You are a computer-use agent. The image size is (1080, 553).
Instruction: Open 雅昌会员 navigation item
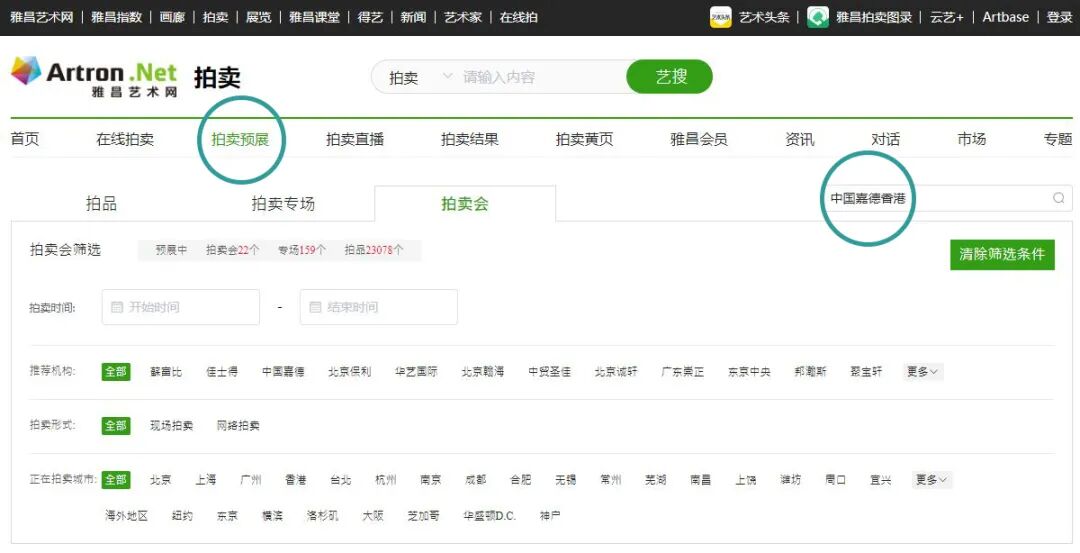pos(699,139)
